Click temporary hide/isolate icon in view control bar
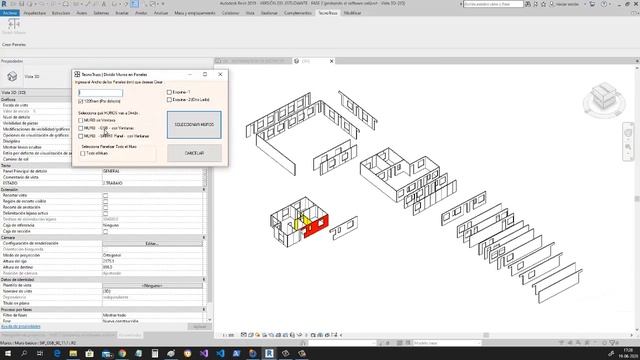Screen dimensions: 640x360 point(299,335)
